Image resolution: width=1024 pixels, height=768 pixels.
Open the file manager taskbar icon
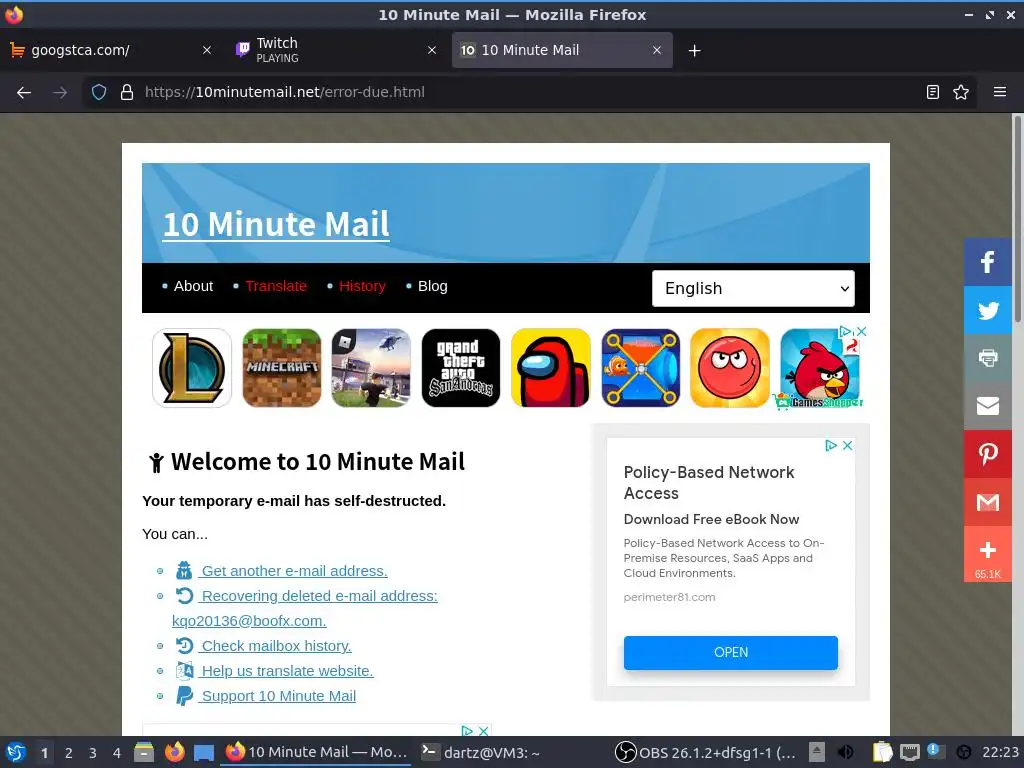pos(144,752)
